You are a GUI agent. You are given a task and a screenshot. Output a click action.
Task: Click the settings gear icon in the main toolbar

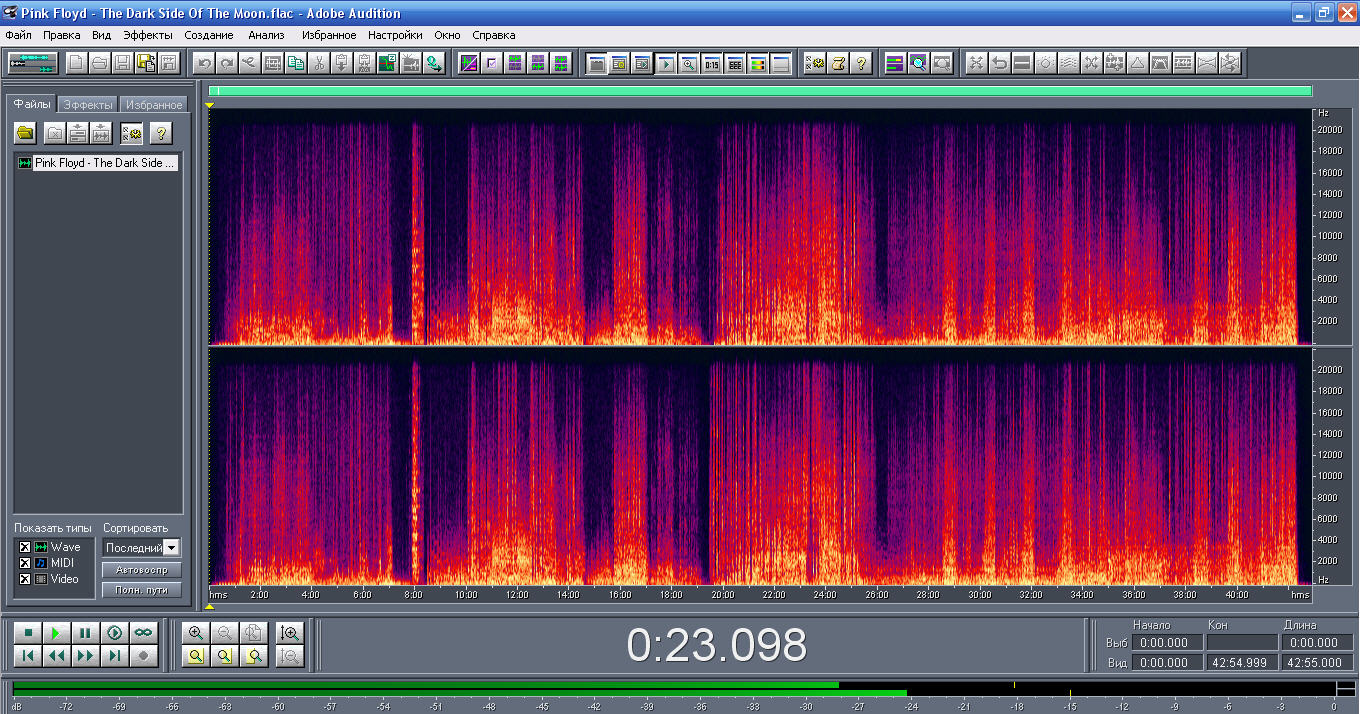(x=815, y=63)
